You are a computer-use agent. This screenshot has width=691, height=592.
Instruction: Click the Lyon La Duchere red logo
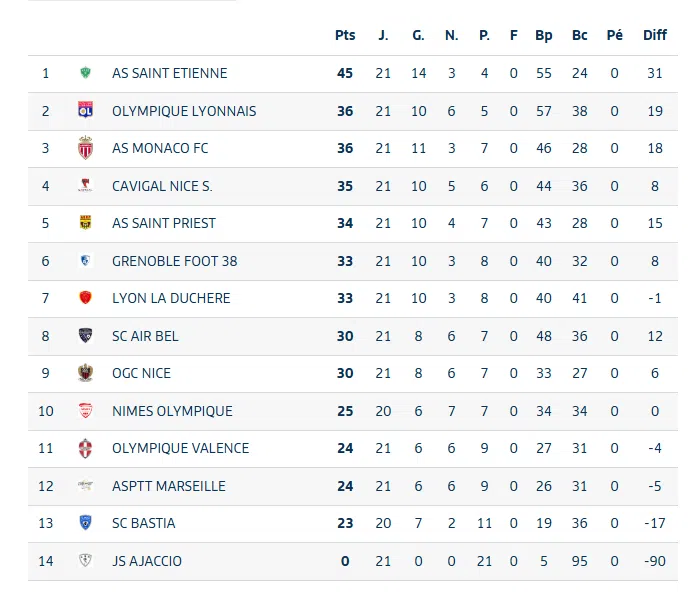(85, 298)
